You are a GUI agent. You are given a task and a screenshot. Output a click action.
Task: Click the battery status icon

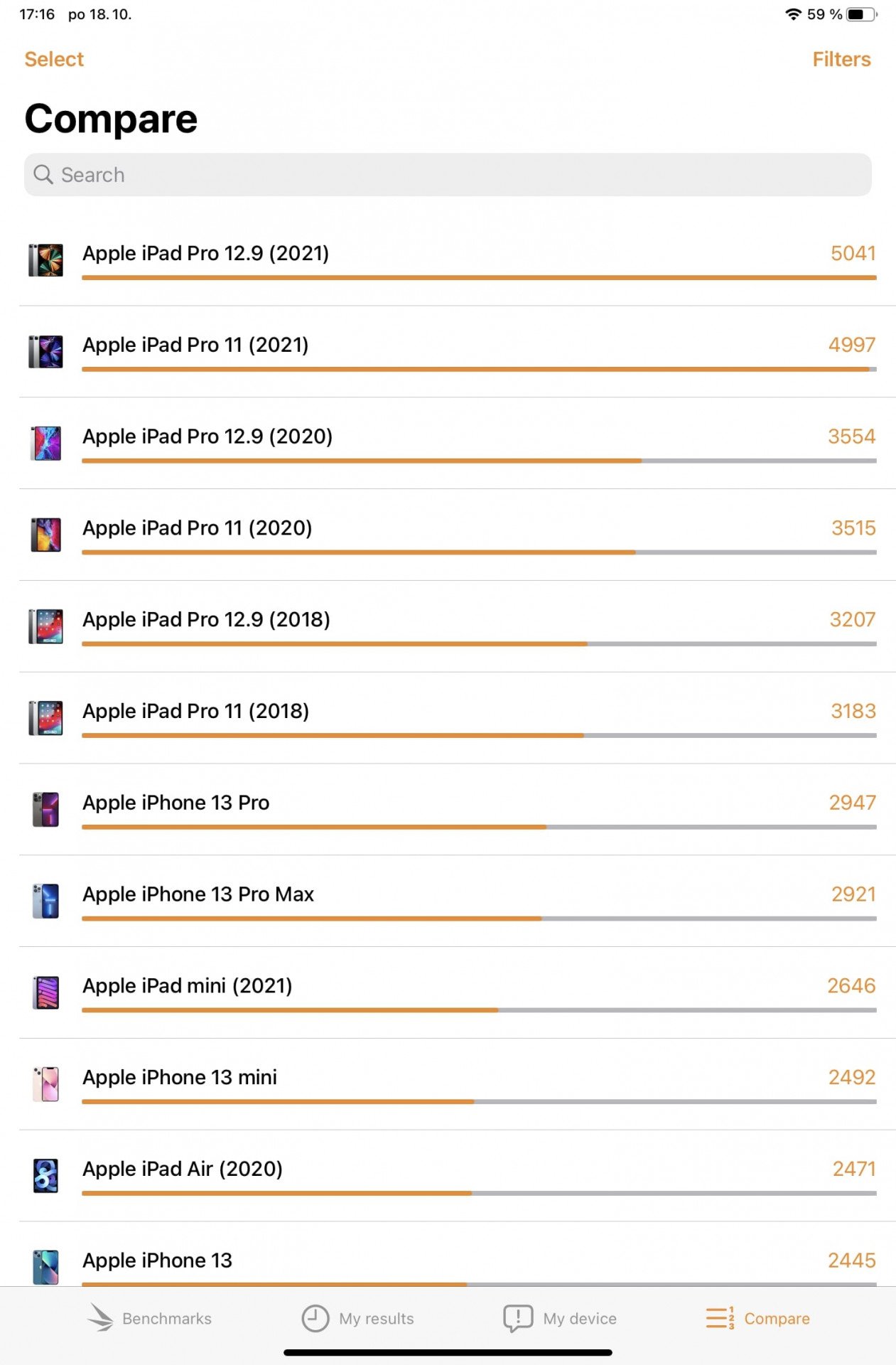tap(862, 14)
